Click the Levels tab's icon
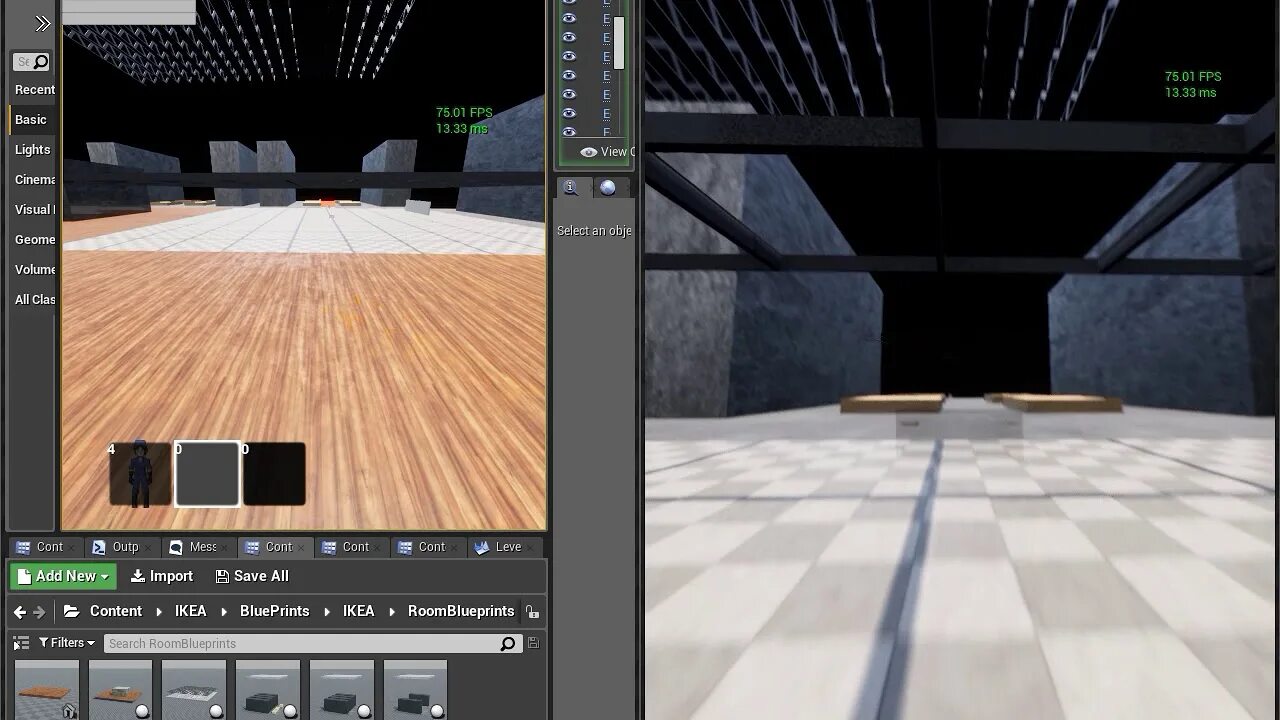 click(x=482, y=547)
